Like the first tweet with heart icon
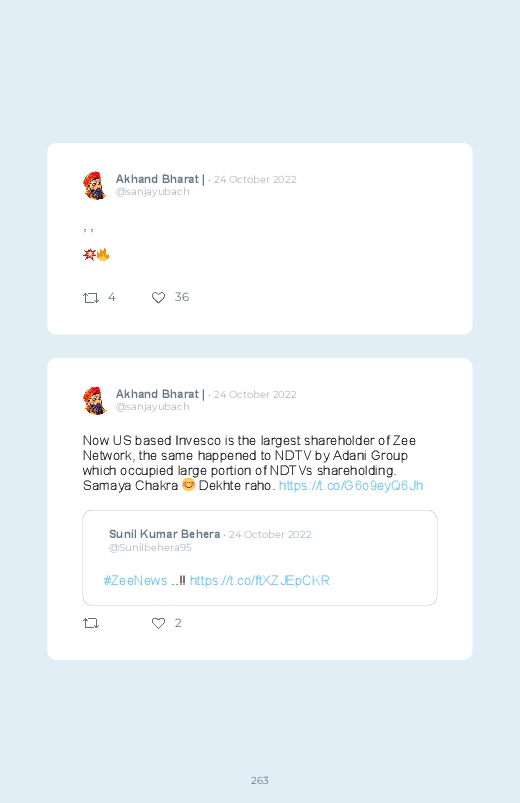Viewport: 520px width, 803px height. pyautogui.click(x=158, y=298)
